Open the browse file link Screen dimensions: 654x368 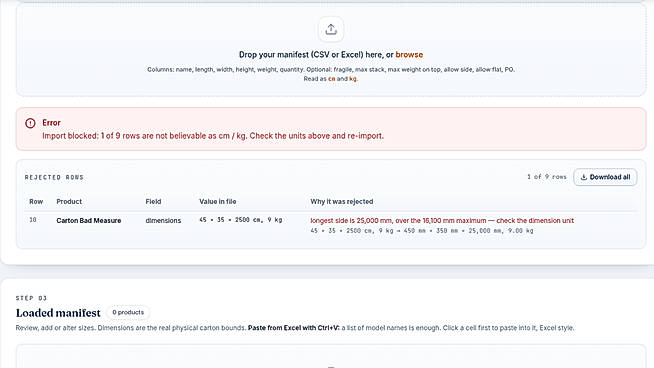pos(409,55)
